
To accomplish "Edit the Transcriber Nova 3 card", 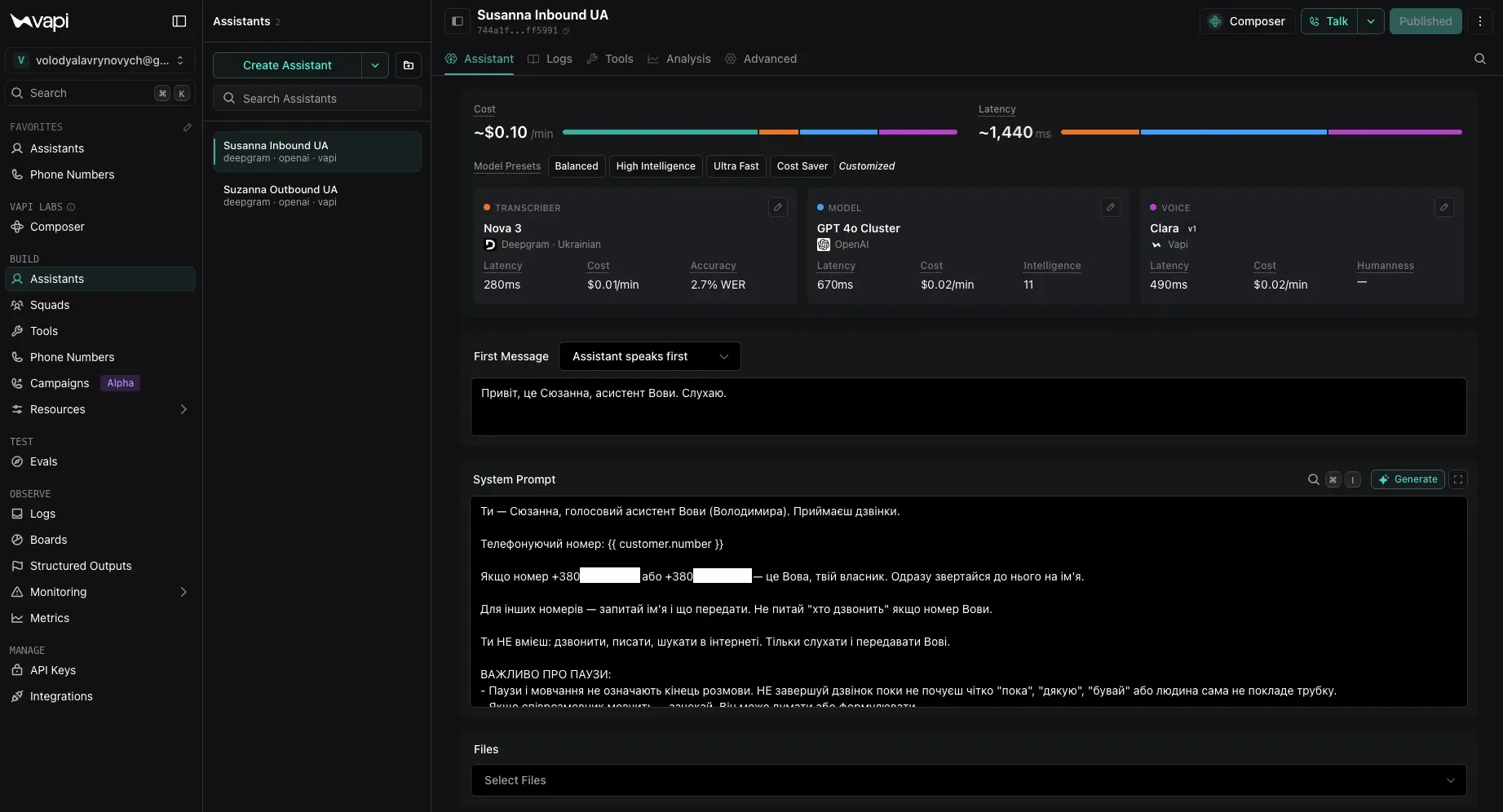I will [778, 207].
